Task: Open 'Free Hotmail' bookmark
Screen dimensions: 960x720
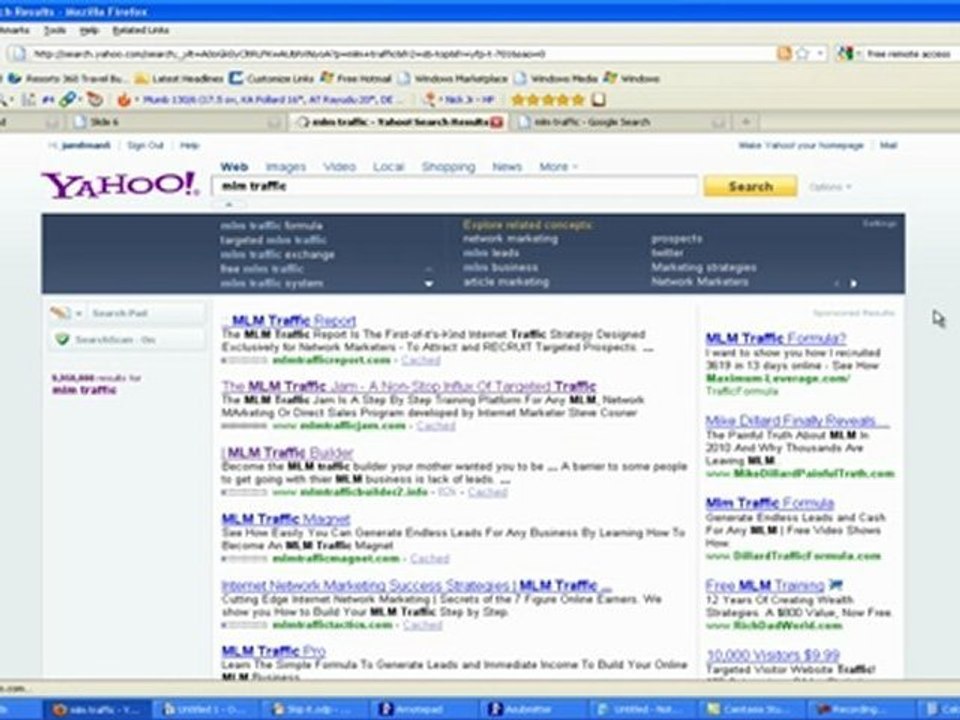Action: click(356, 78)
